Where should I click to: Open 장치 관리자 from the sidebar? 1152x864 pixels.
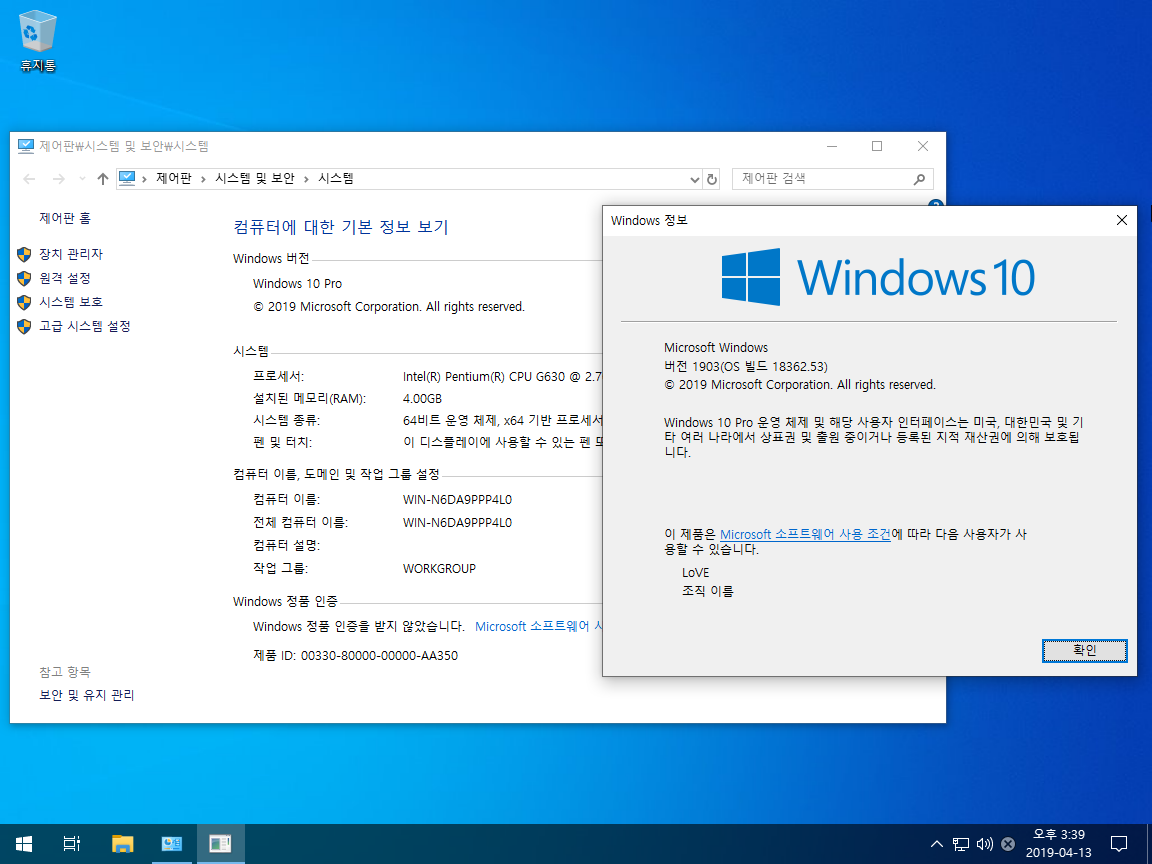coord(71,254)
